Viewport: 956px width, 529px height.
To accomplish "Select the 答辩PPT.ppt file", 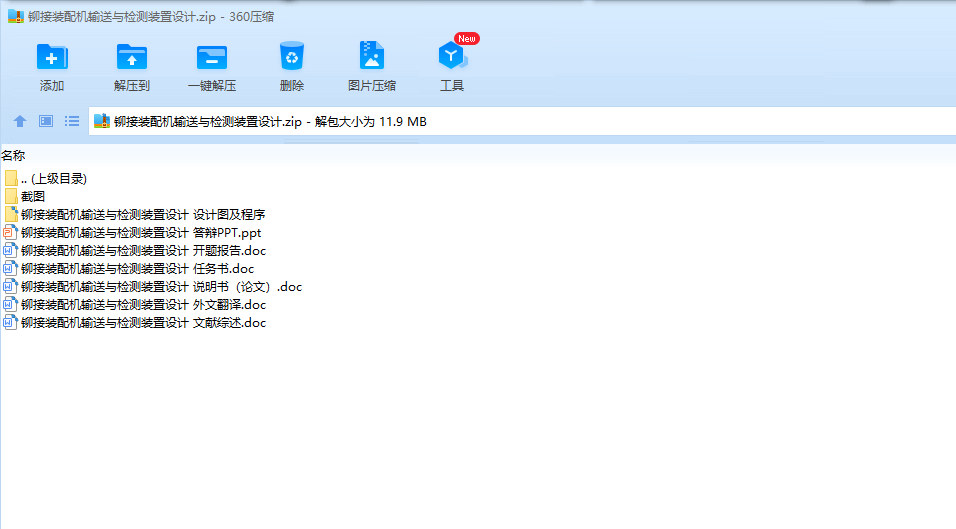I will tap(132, 232).
